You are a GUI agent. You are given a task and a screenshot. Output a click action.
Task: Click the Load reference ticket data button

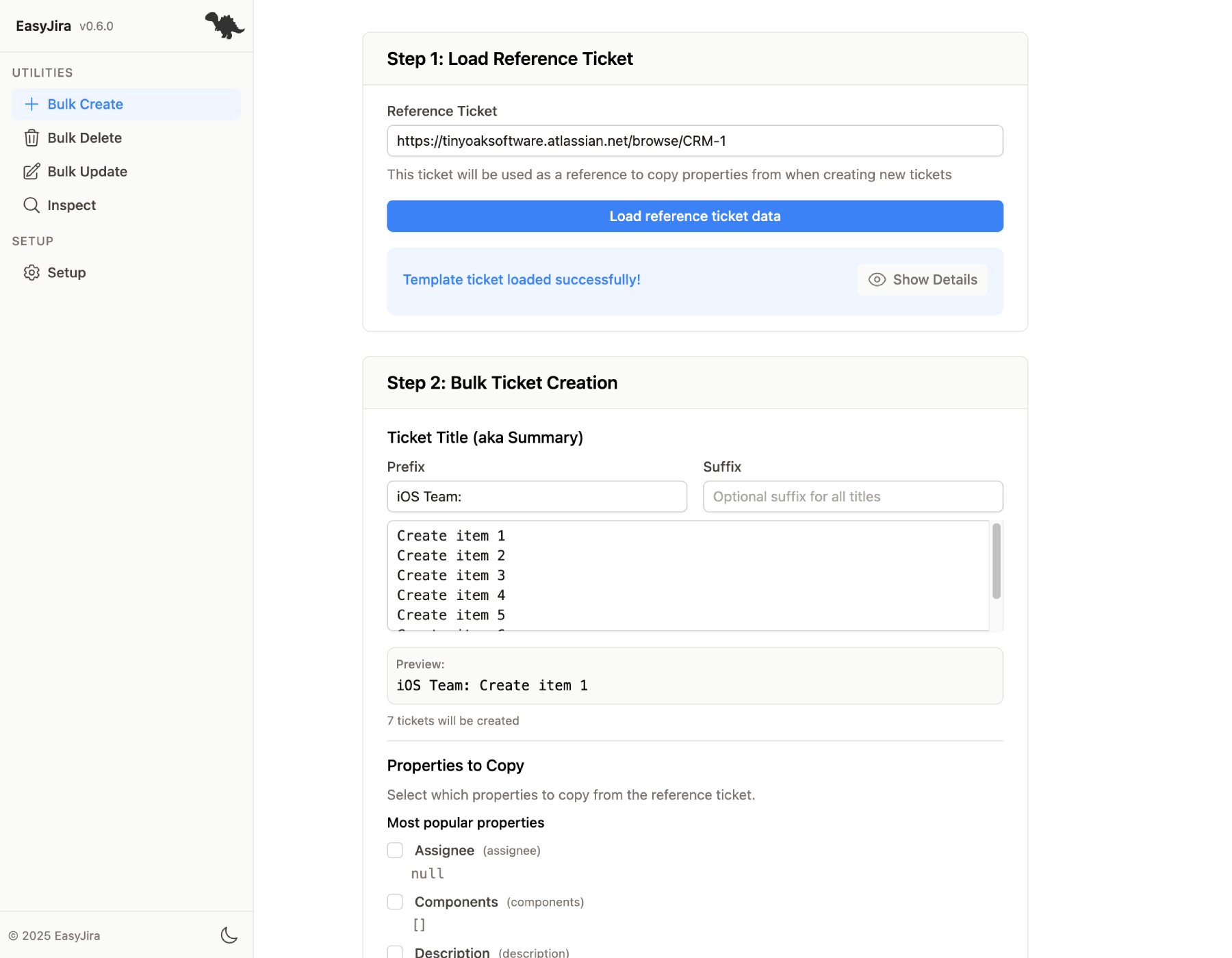[x=694, y=216]
